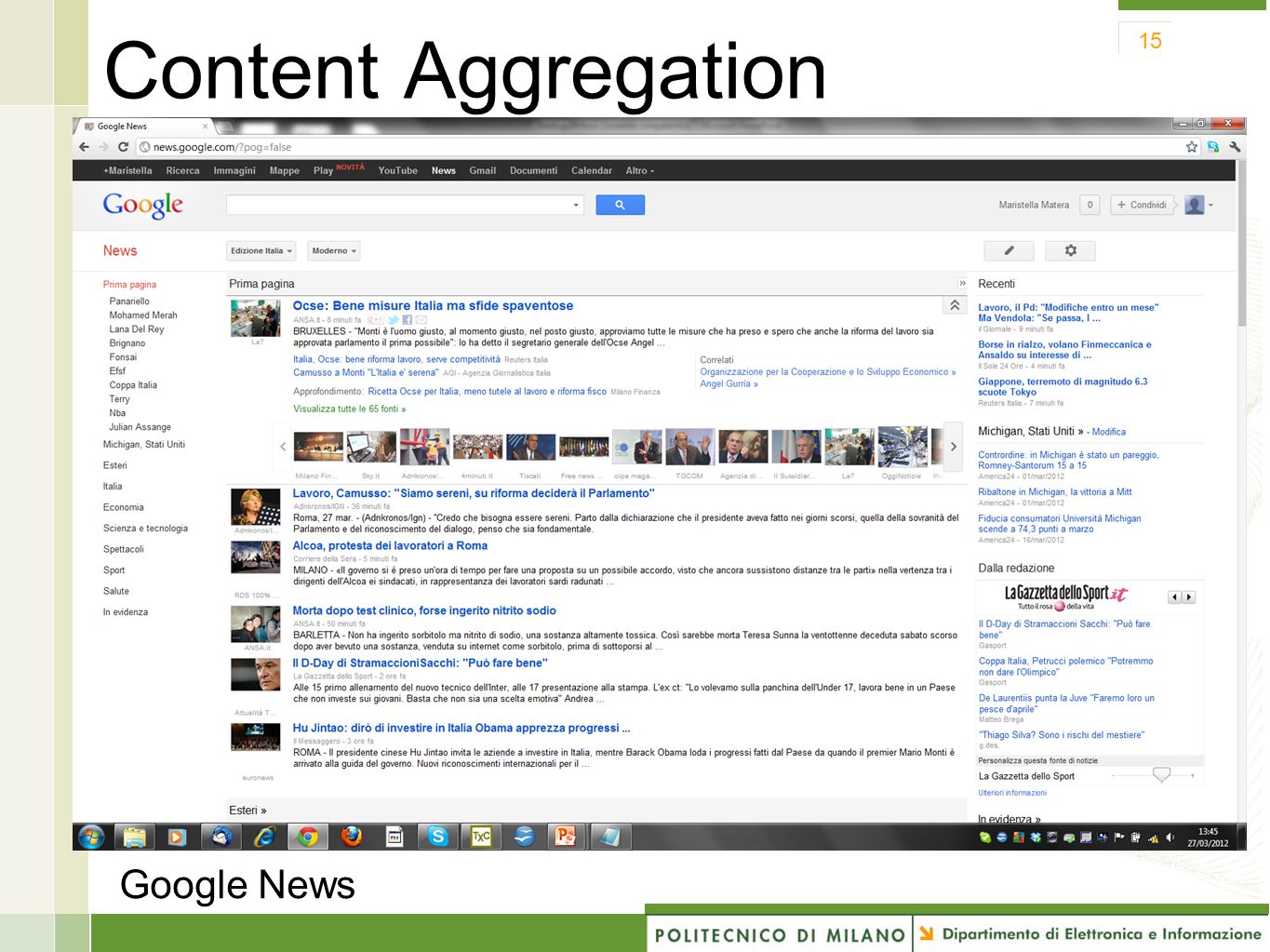Click the Chrome icon in the taskbar
The width and height of the screenshot is (1270, 952).
tap(308, 837)
